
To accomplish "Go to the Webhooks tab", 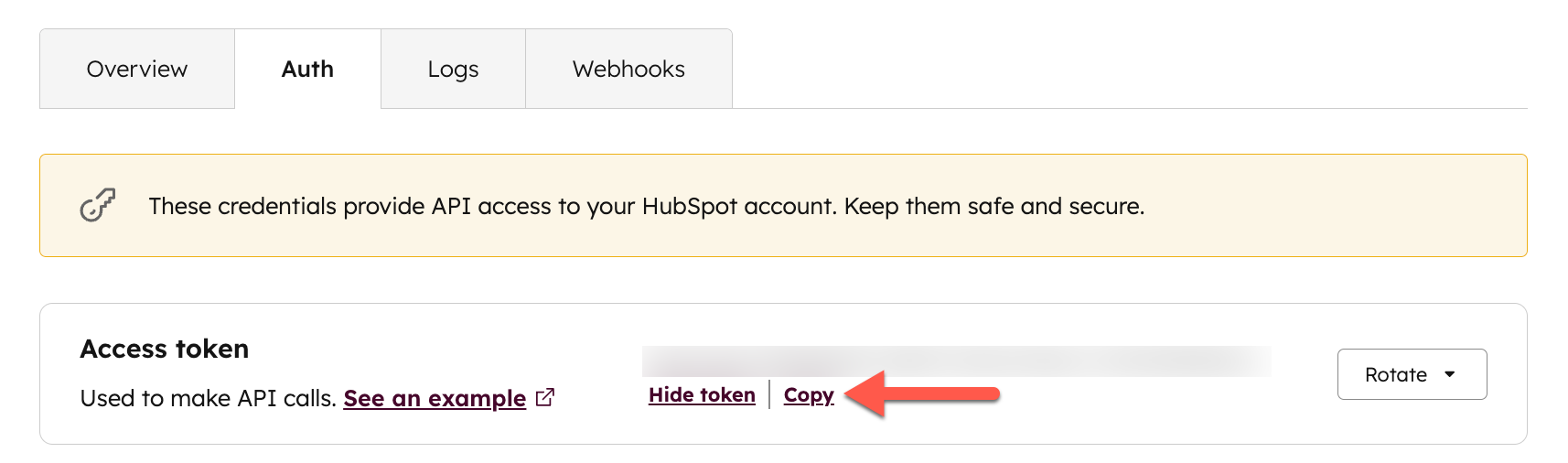I will click(x=628, y=70).
